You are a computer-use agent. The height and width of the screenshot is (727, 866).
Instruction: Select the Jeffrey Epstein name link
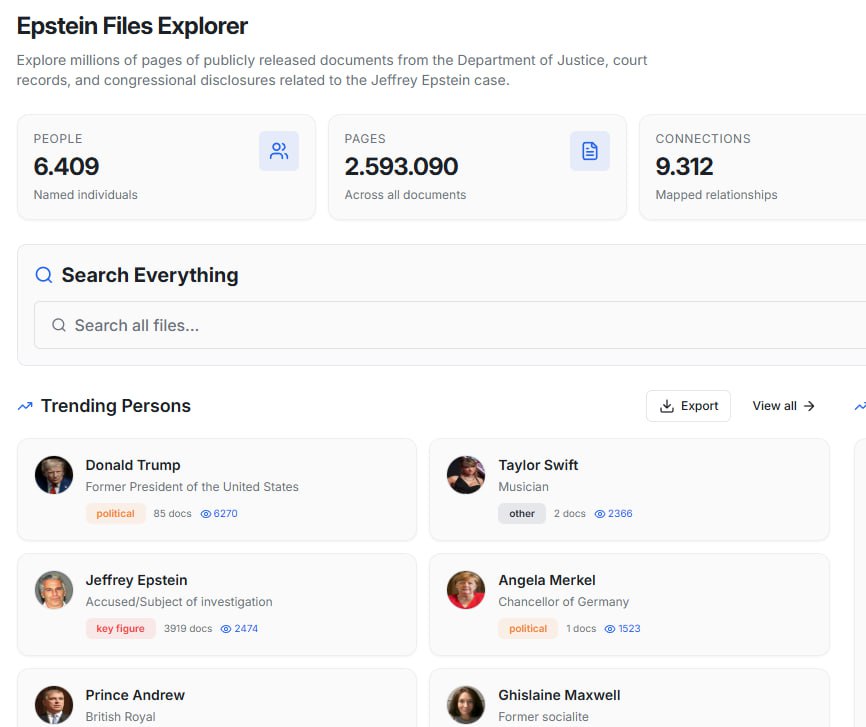pyautogui.click(x=136, y=580)
